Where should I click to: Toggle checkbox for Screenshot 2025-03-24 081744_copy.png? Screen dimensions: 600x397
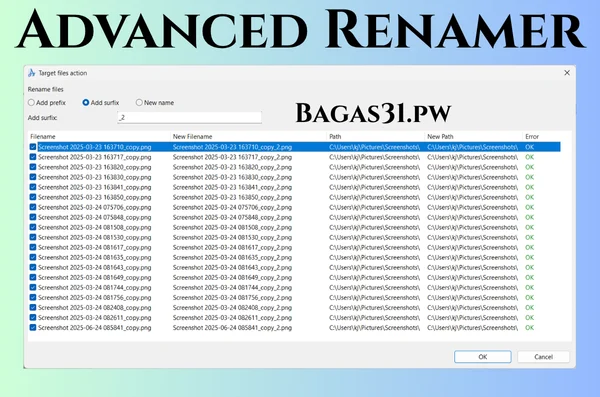click(33, 288)
